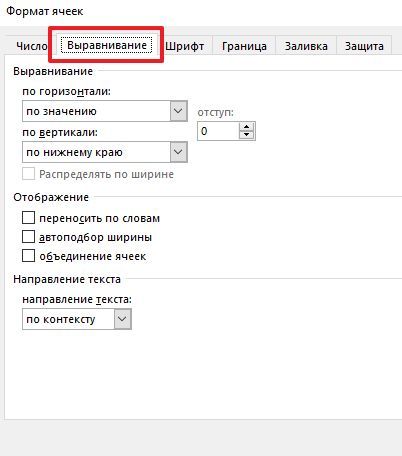This screenshot has height=456, width=402.
Task: Open the Защита tab
Action: pyautogui.click(x=364, y=46)
